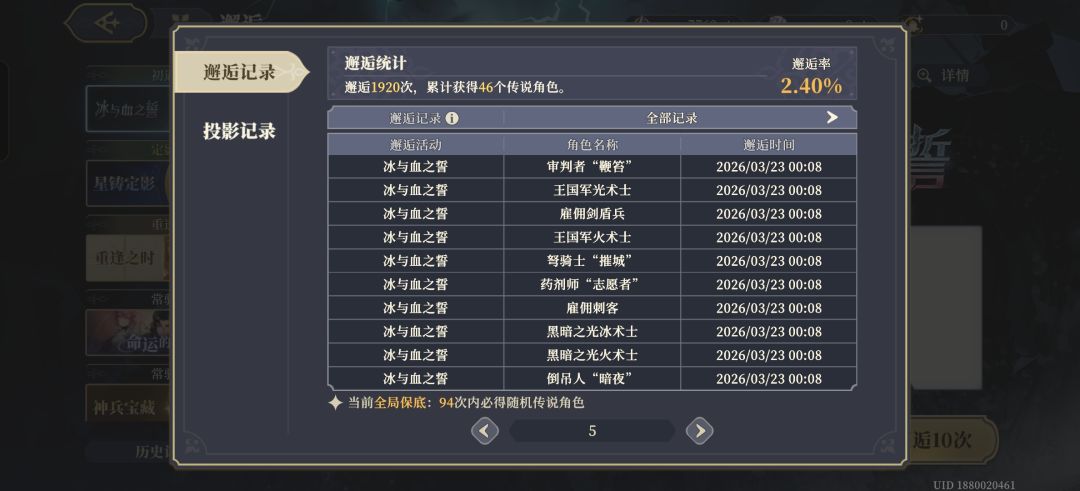This screenshot has height=491, width=1080.
Task: Select the 倒吊人“暗夜” record row
Action: coord(592,379)
